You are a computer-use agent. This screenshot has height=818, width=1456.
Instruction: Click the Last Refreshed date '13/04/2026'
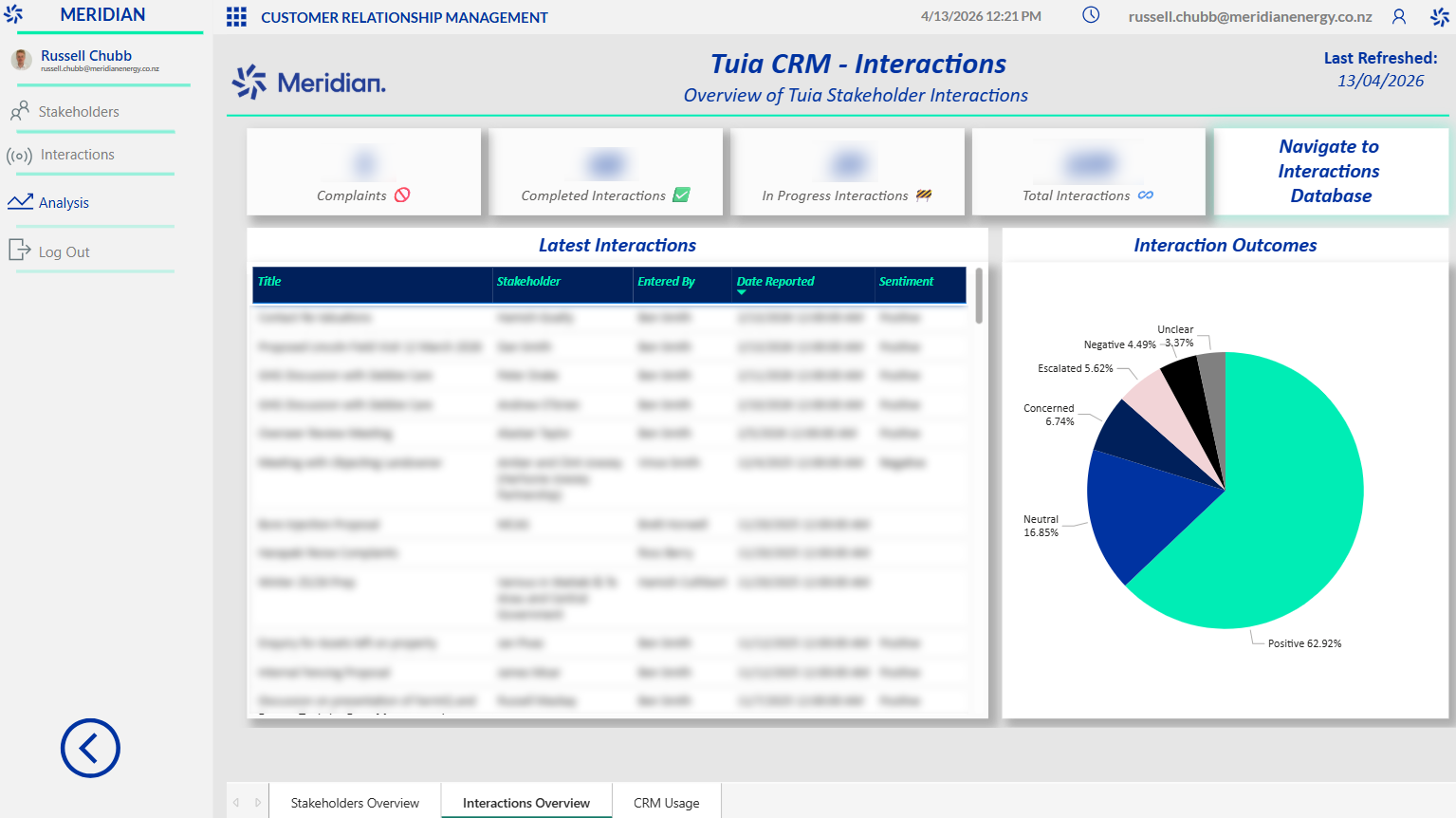tap(1380, 81)
